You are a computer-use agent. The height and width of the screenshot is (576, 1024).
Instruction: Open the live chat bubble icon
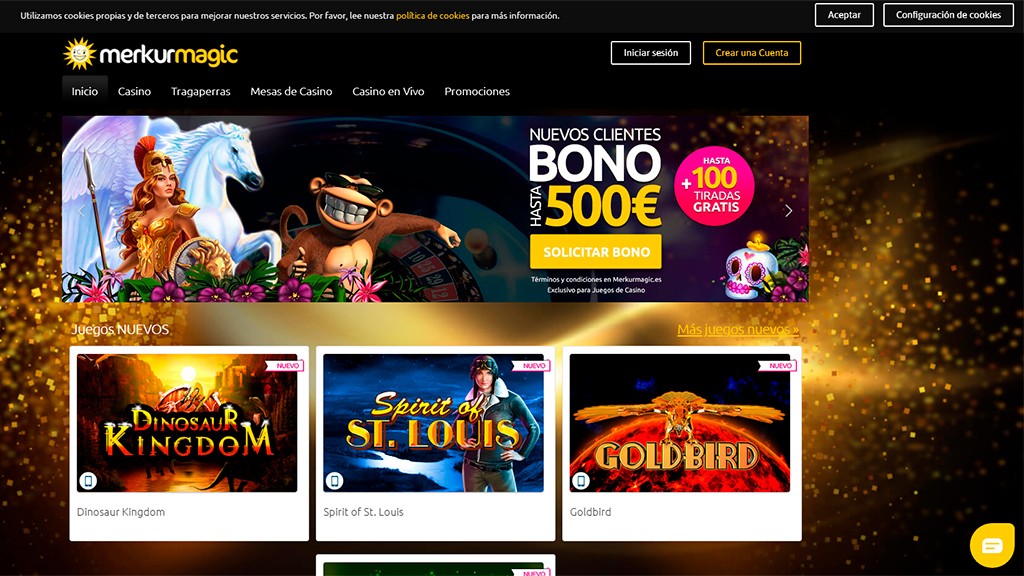[991, 545]
